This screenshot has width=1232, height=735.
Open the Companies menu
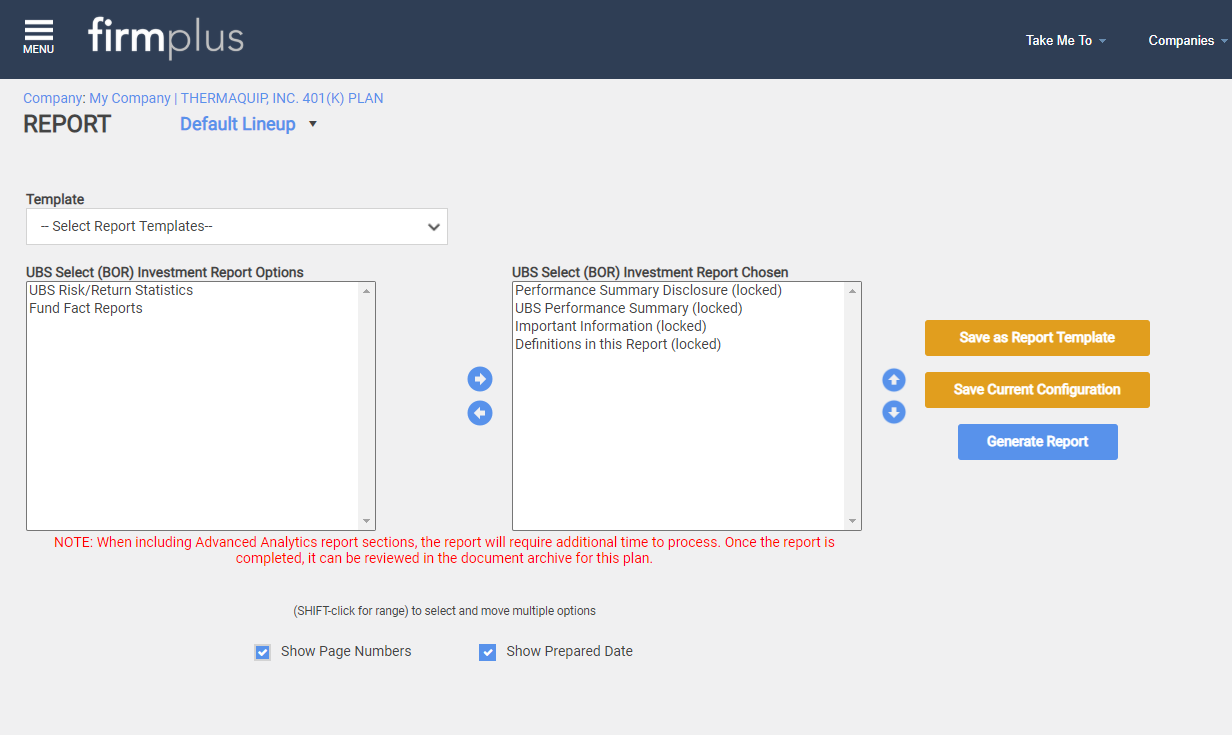pyautogui.click(x=1188, y=41)
